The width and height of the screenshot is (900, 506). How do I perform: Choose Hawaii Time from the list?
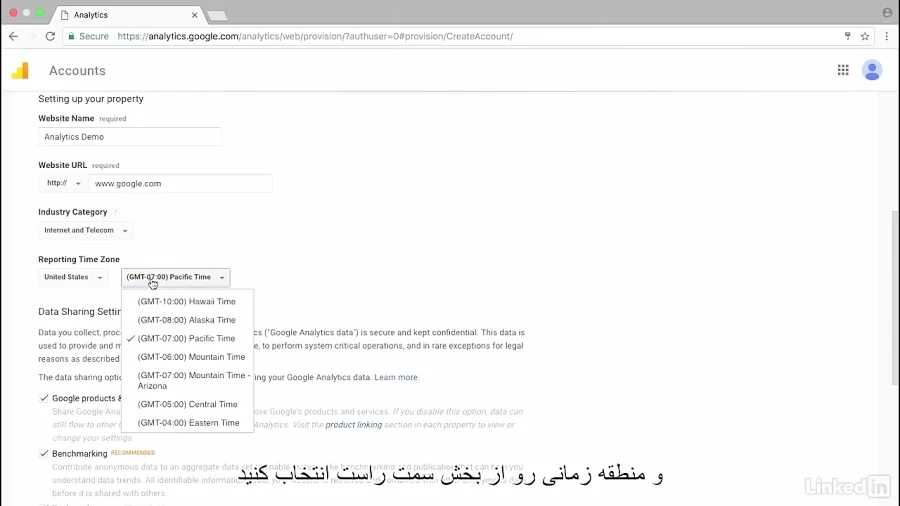187,301
